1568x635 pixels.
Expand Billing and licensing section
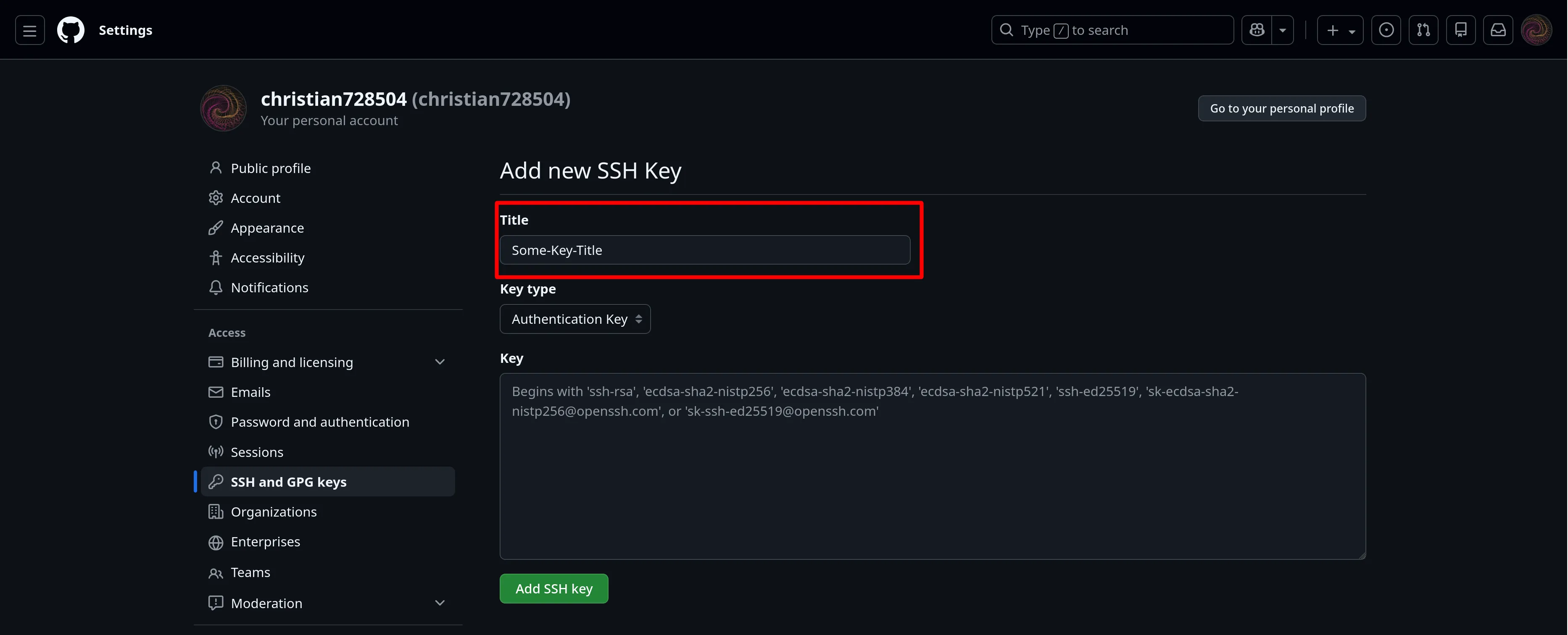[x=440, y=362]
